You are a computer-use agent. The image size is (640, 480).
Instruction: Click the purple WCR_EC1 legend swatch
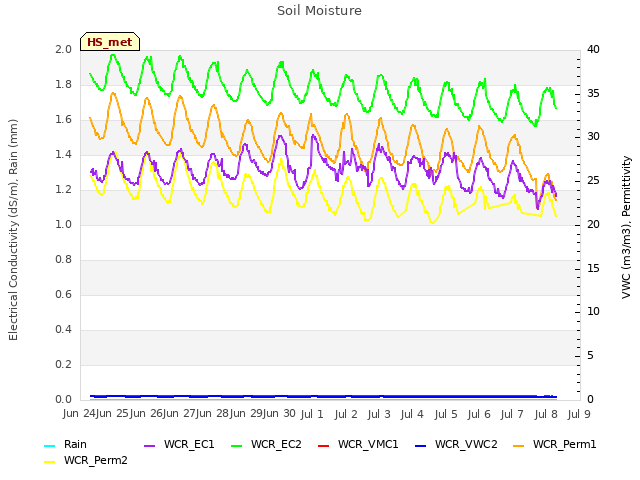coord(150,445)
